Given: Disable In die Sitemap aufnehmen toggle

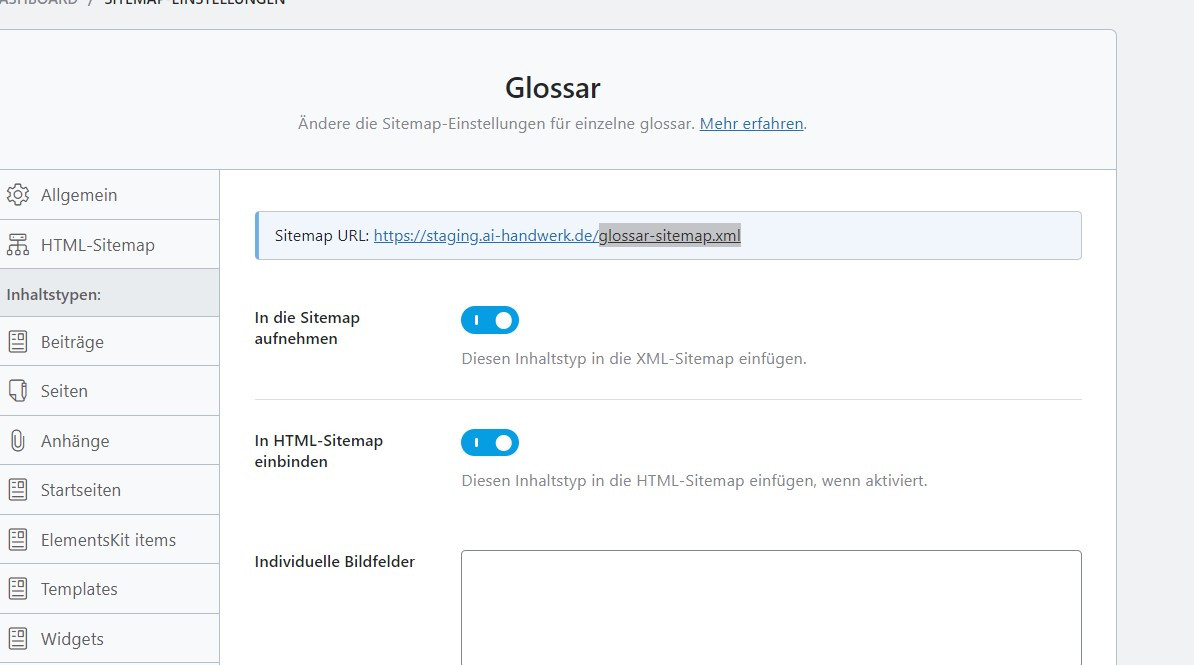Looking at the screenshot, I should (x=490, y=320).
